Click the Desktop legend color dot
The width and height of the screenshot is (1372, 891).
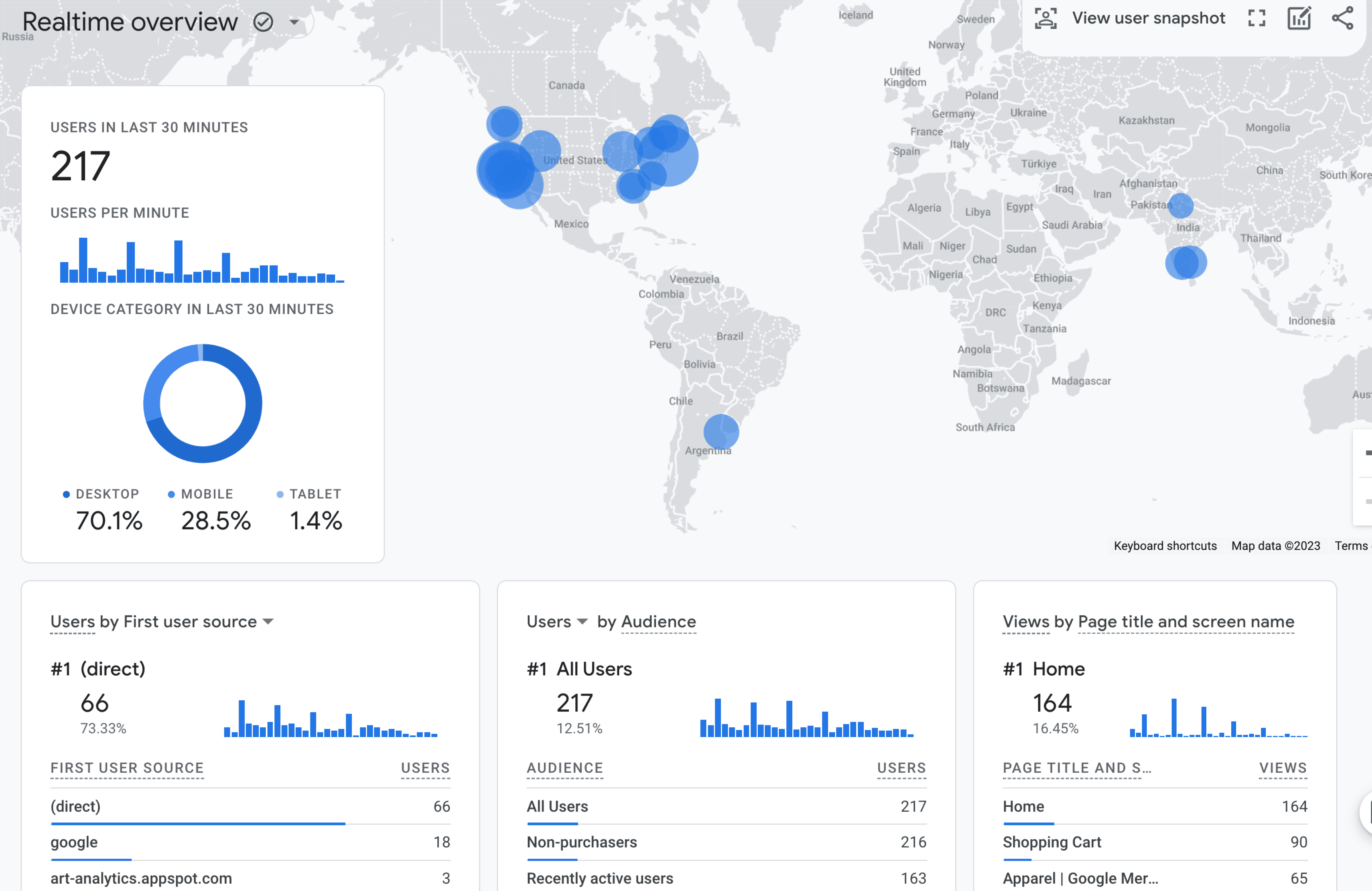[66, 494]
